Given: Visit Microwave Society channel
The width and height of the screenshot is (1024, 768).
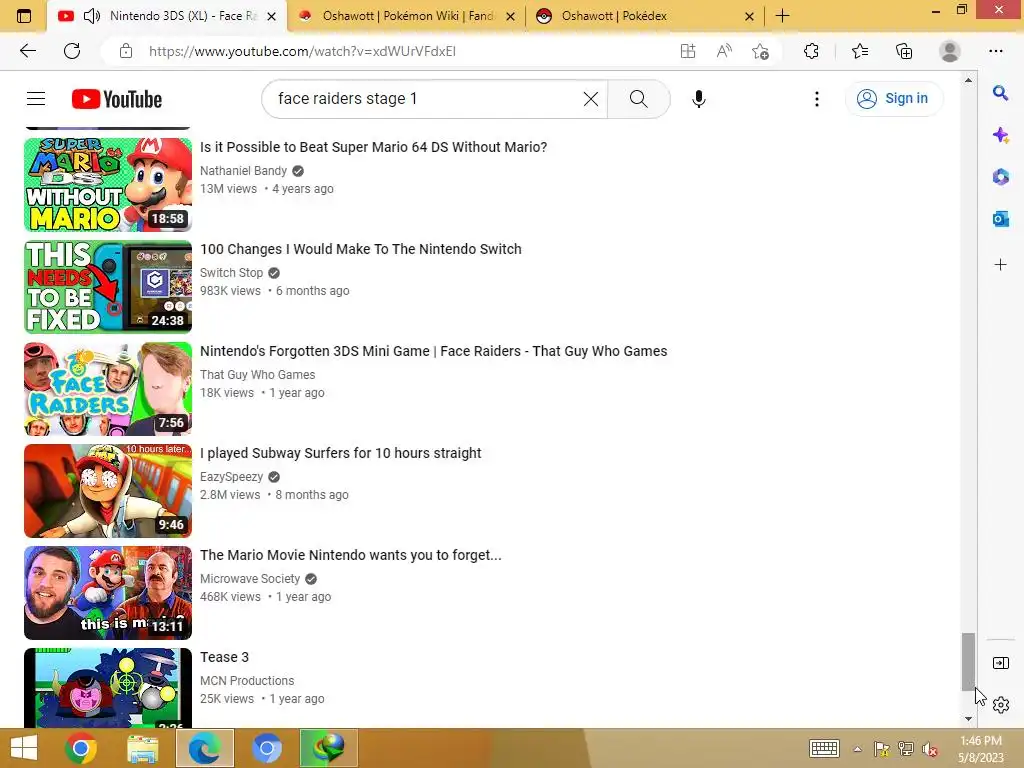Looking at the screenshot, I should click(250, 578).
